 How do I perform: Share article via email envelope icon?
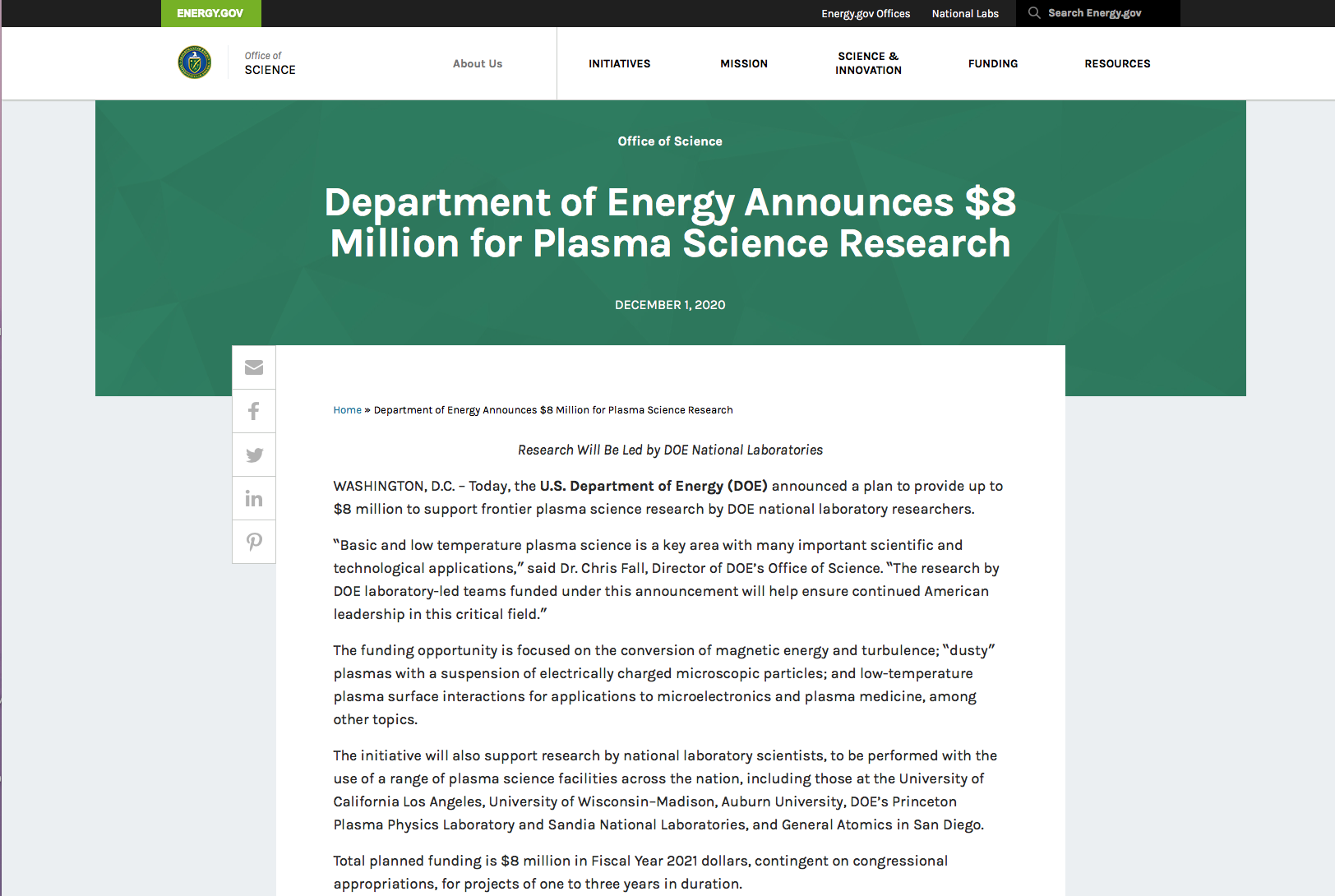[x=254, y=367]
